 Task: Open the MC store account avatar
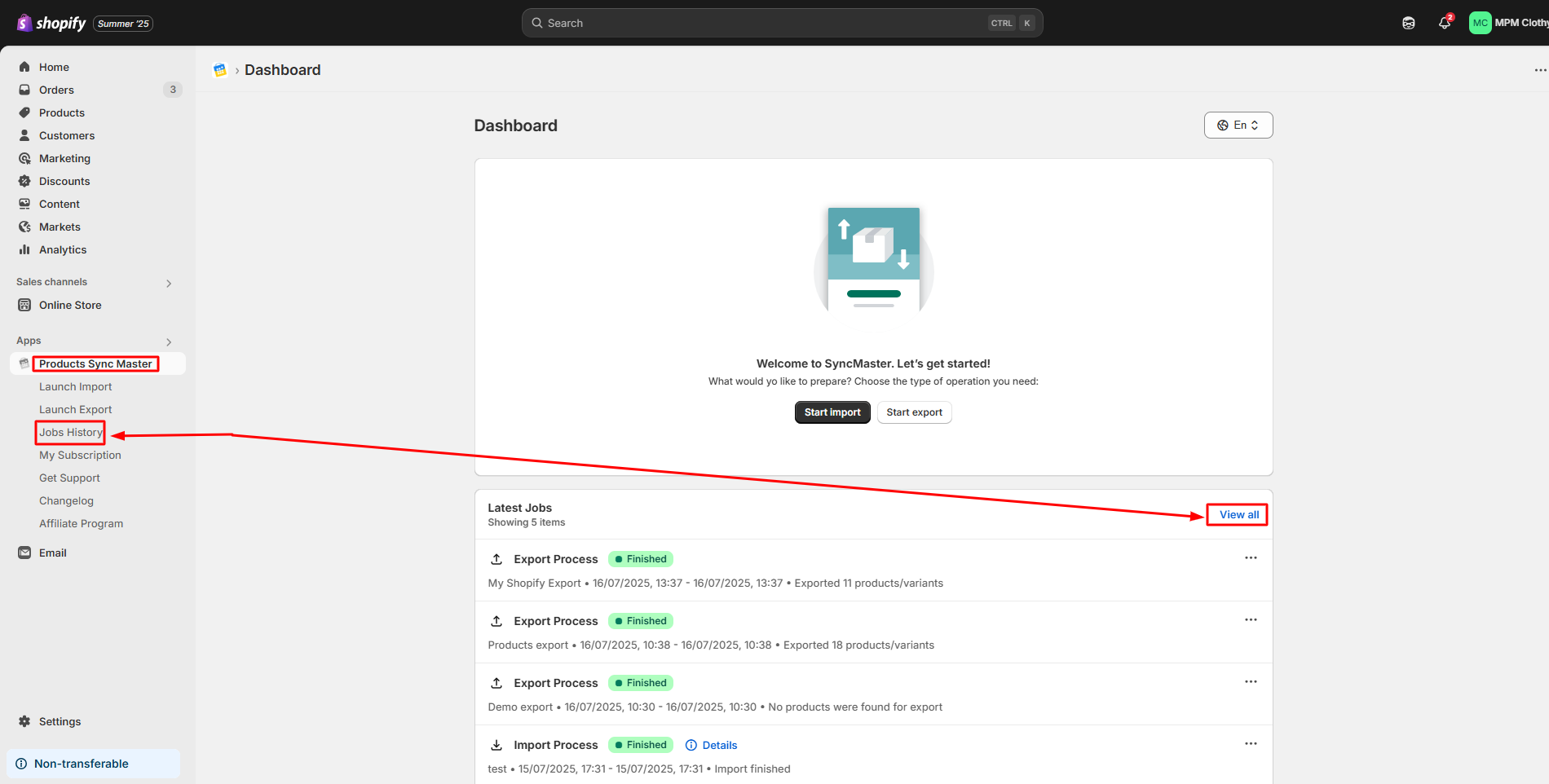pos(1480,23)
